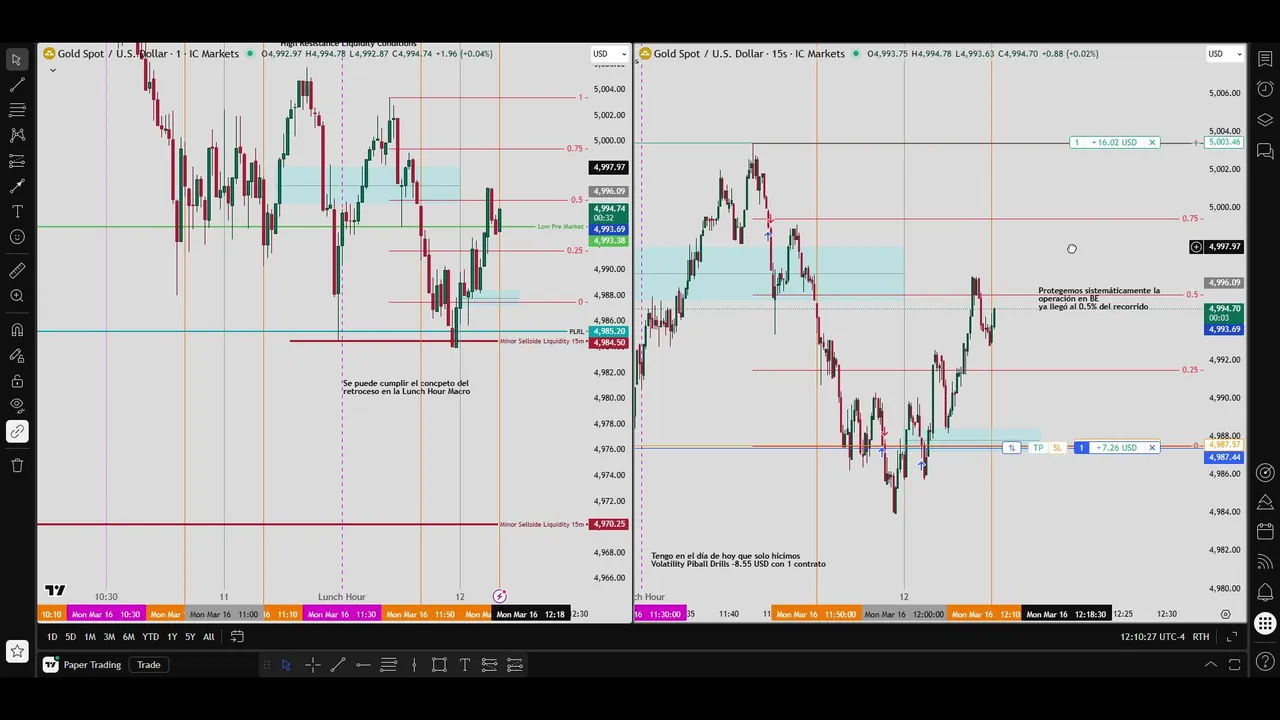The width and height of the screenshot is (1280, 720).
Task: Toggle hide all drawings eye icon
Action: [17, 406]
